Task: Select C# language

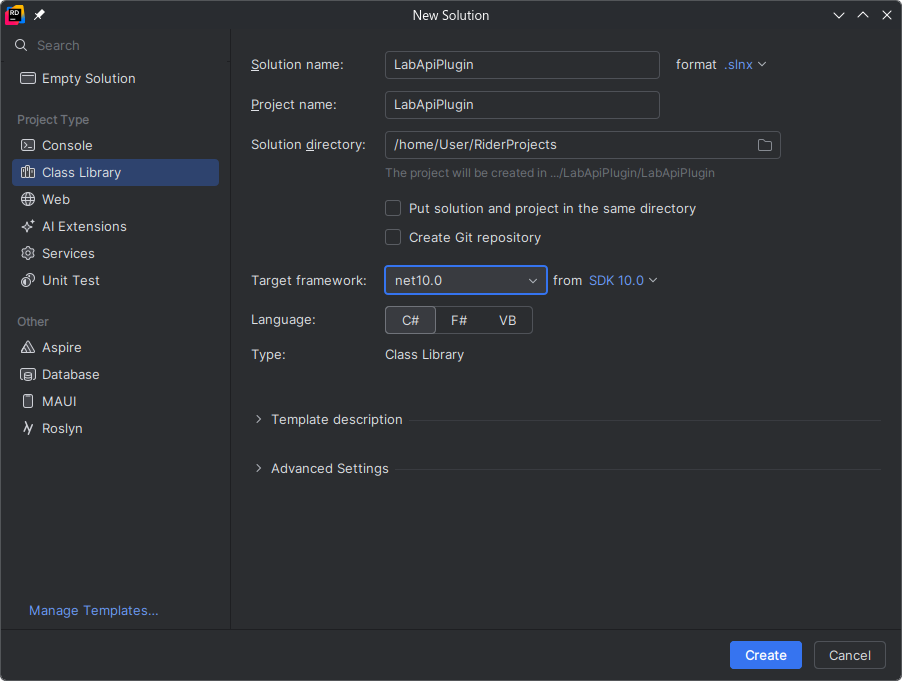Action: (x=410, y=320)
